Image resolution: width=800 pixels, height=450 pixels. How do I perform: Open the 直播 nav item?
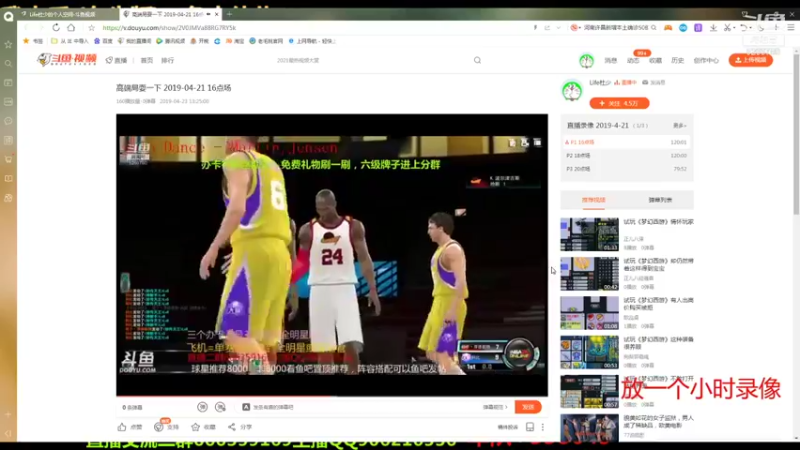click(x=116, y=60)
